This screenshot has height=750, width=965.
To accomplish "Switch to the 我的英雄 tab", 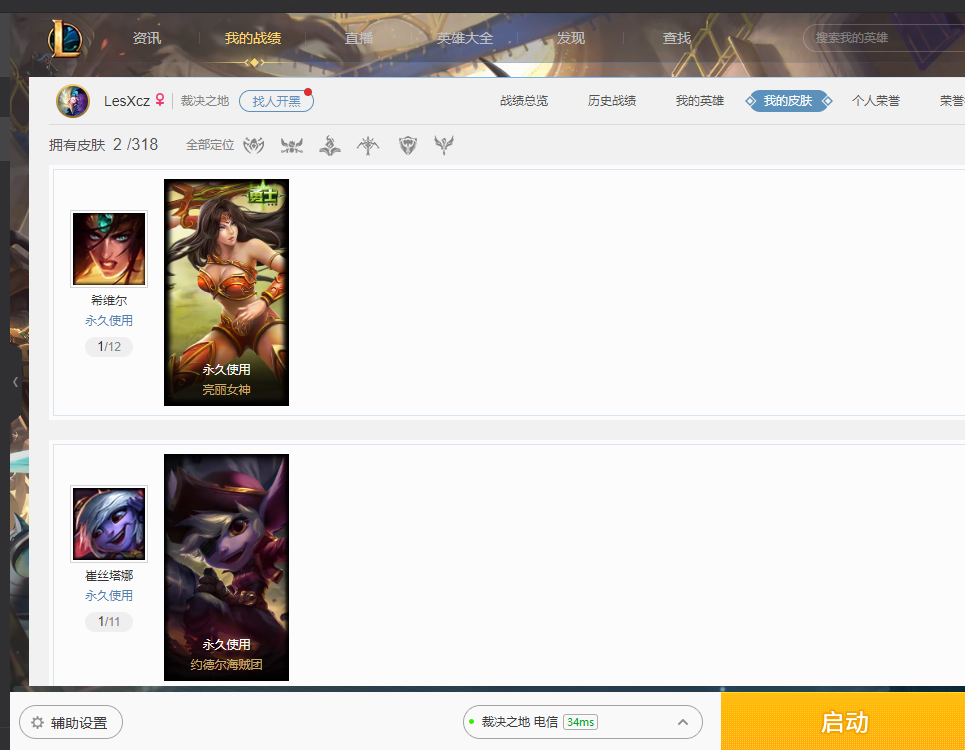I will pos(700,101).
